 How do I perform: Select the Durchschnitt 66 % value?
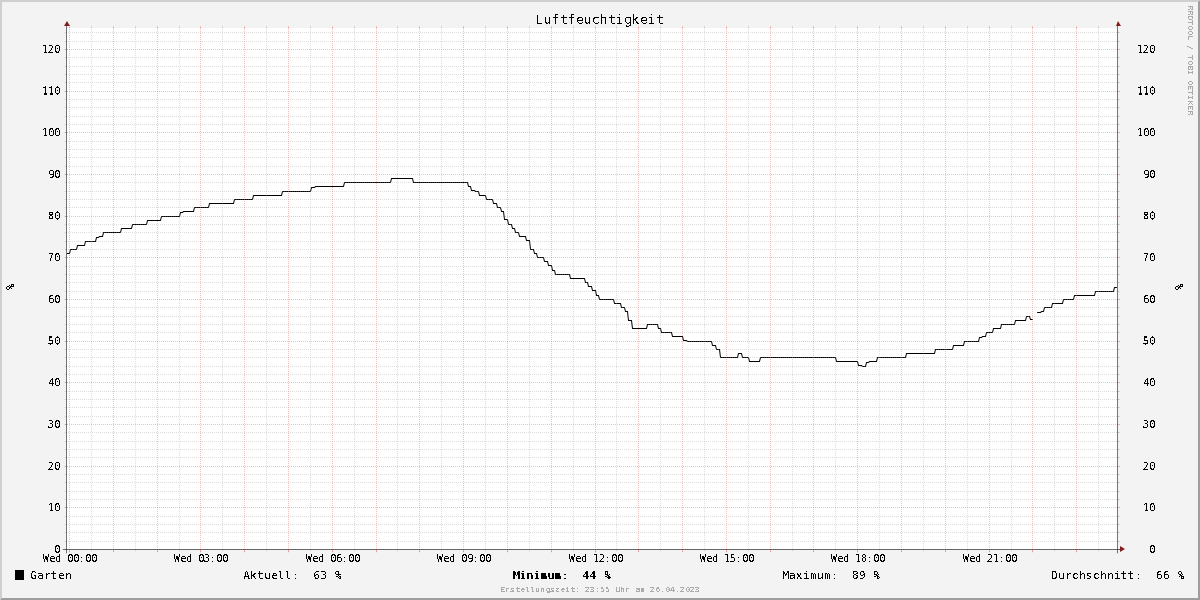pyautogui.click(x=1170, y=575)
